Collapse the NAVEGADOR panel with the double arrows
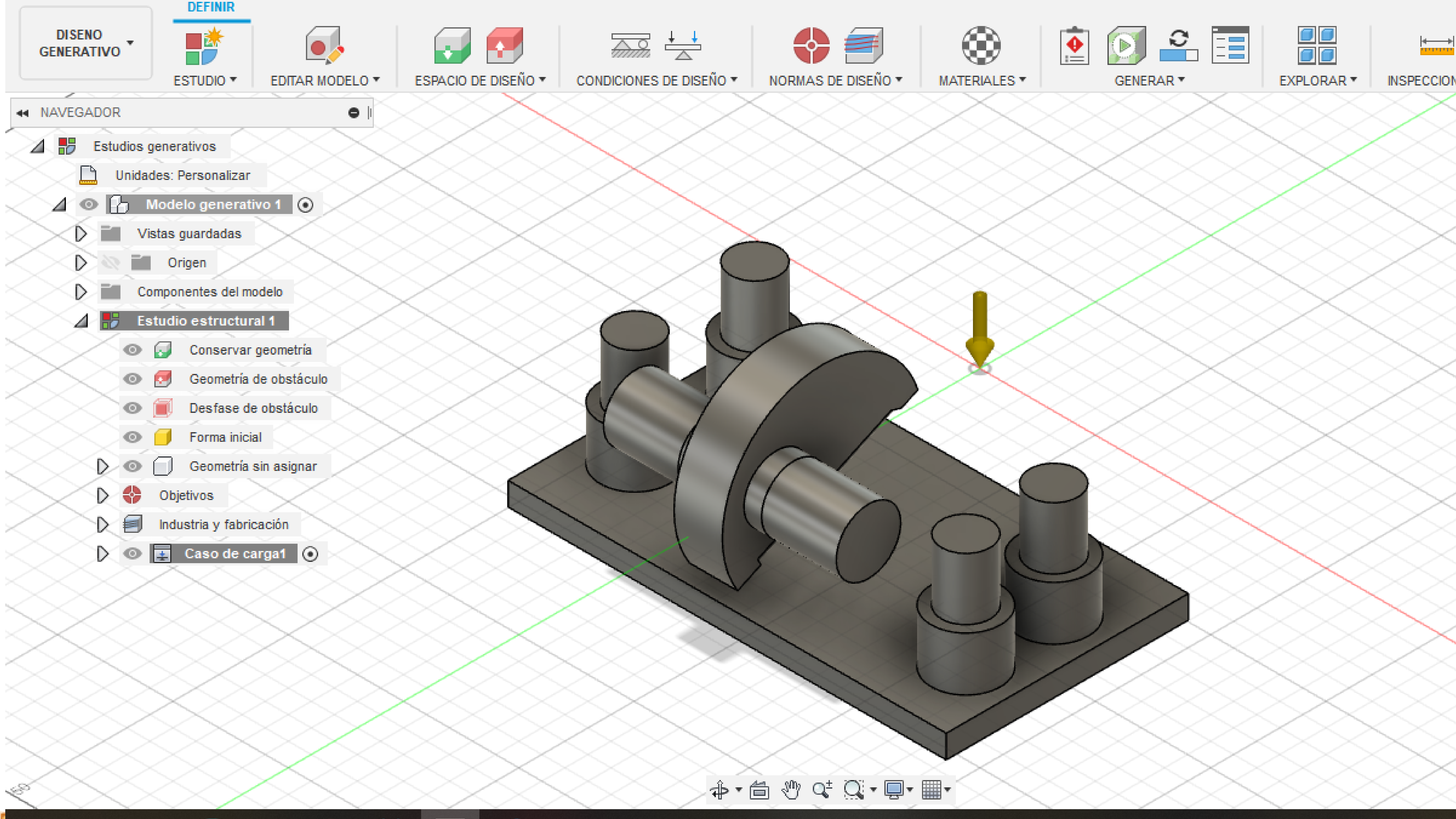This screenshot has width=1456, height=819. pyautogui.click(x=23, y=112)
